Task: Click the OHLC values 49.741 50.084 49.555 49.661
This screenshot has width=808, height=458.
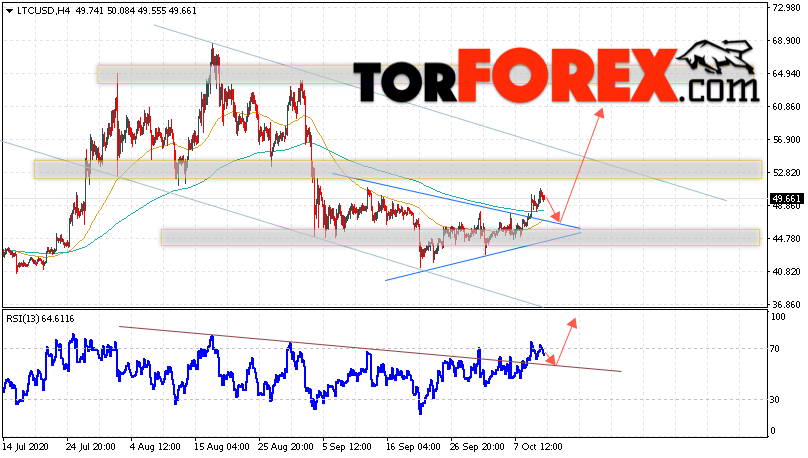Action: 136,11
